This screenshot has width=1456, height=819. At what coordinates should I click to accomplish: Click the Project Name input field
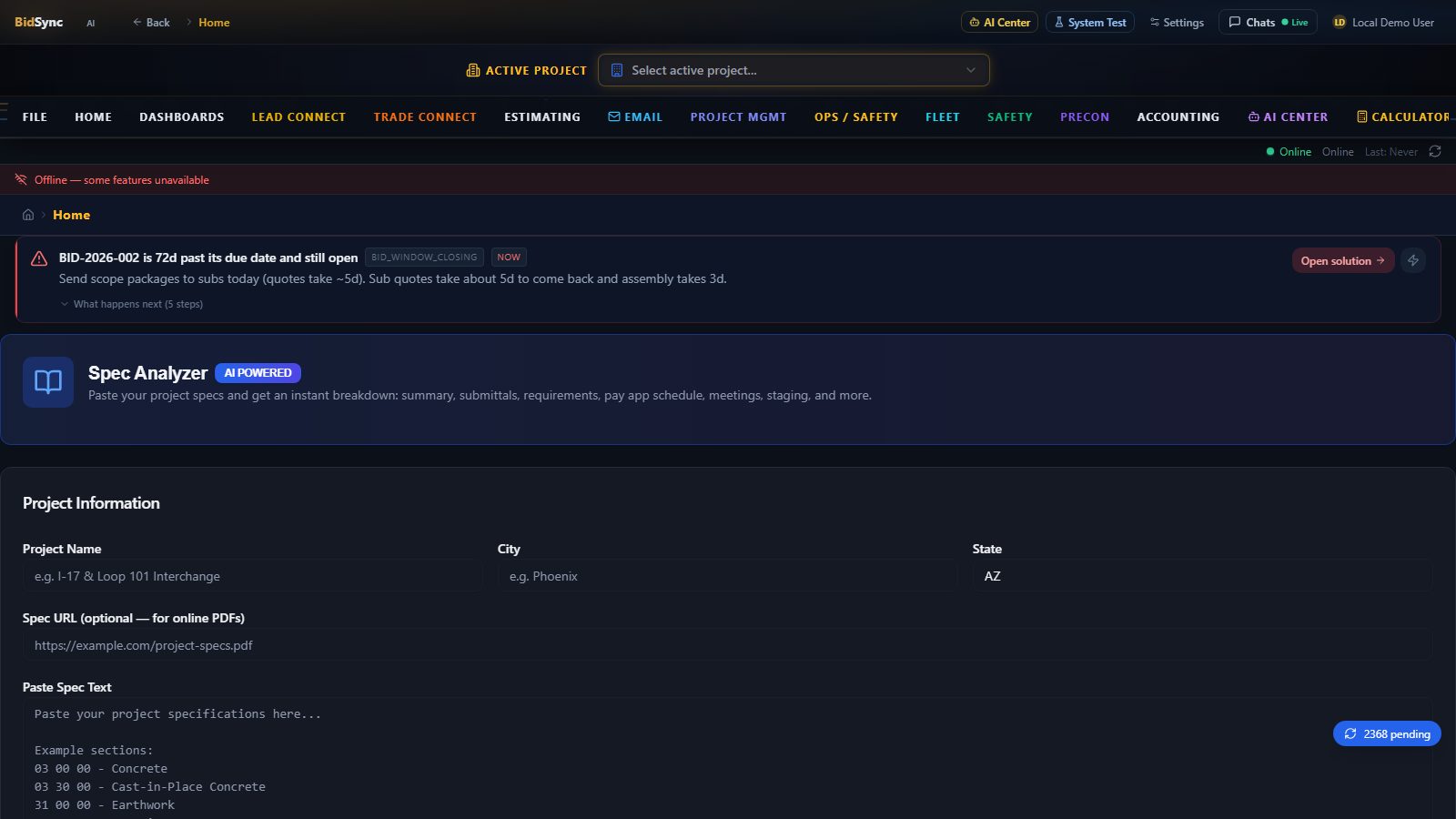pos(252,576)
